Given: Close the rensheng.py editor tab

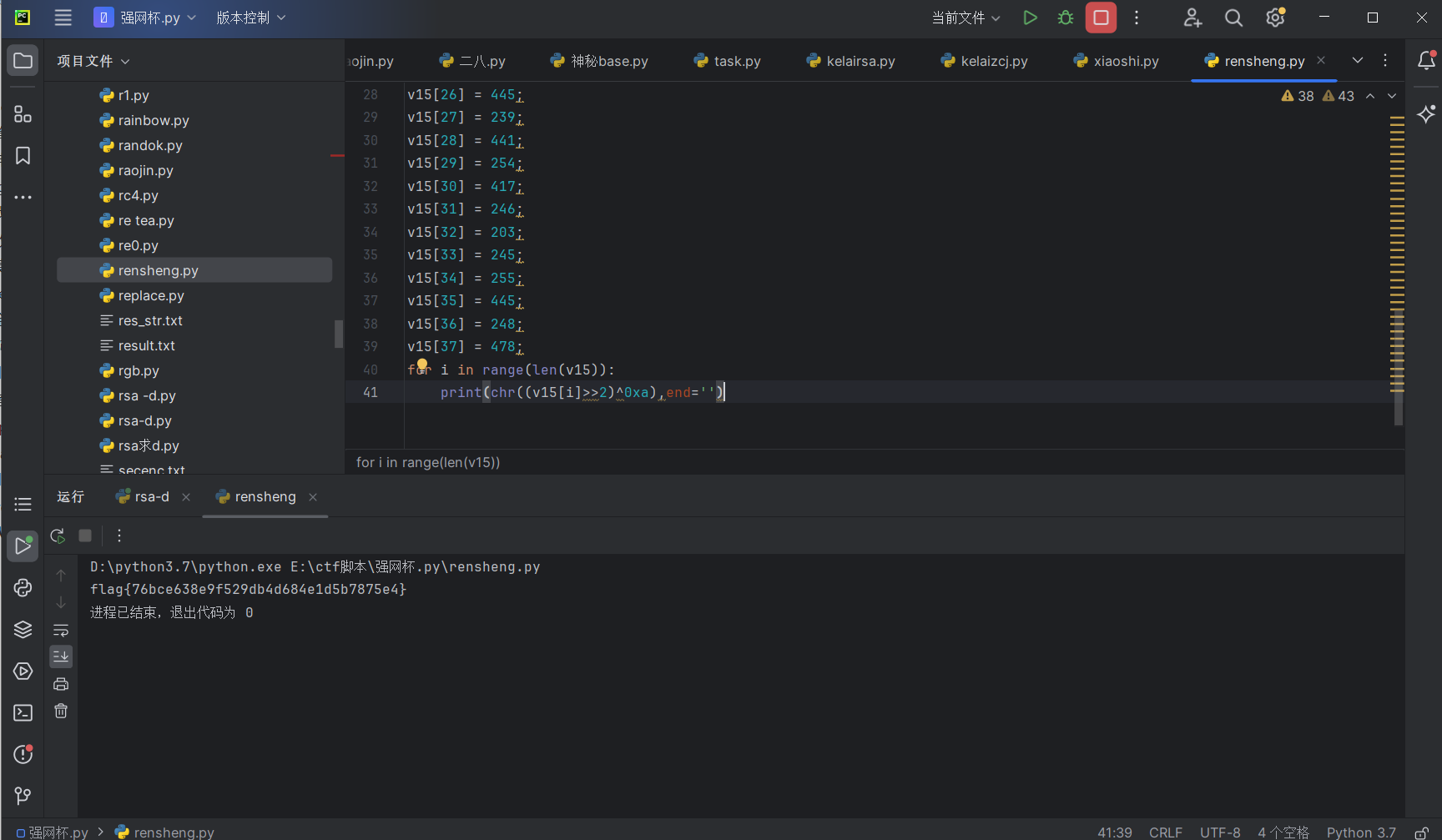Looking at the screenshot, I should pyautogui.click(x=1321, y=60).
